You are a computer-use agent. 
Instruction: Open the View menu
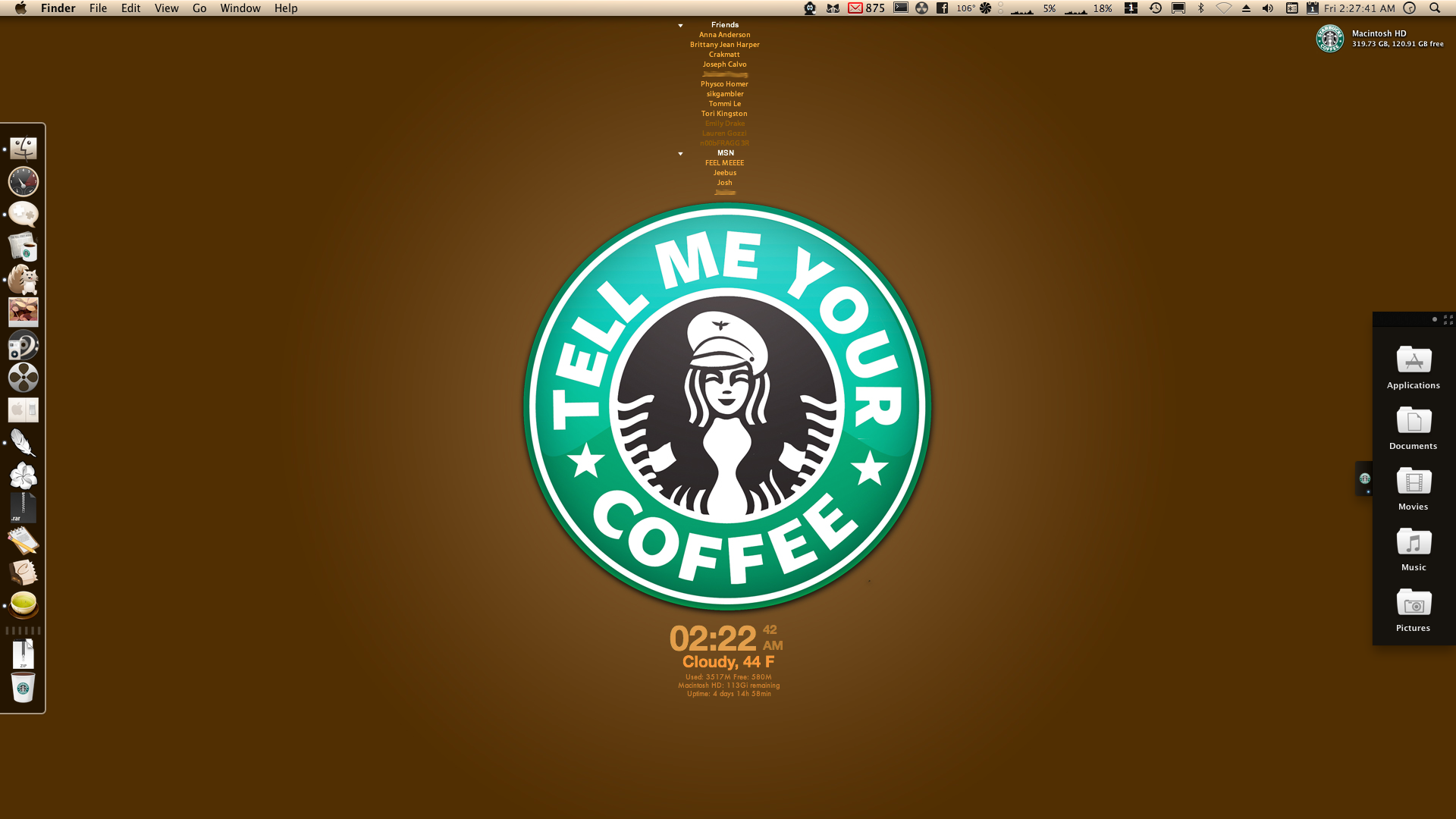pyautogui.click(x=166, y=8)
